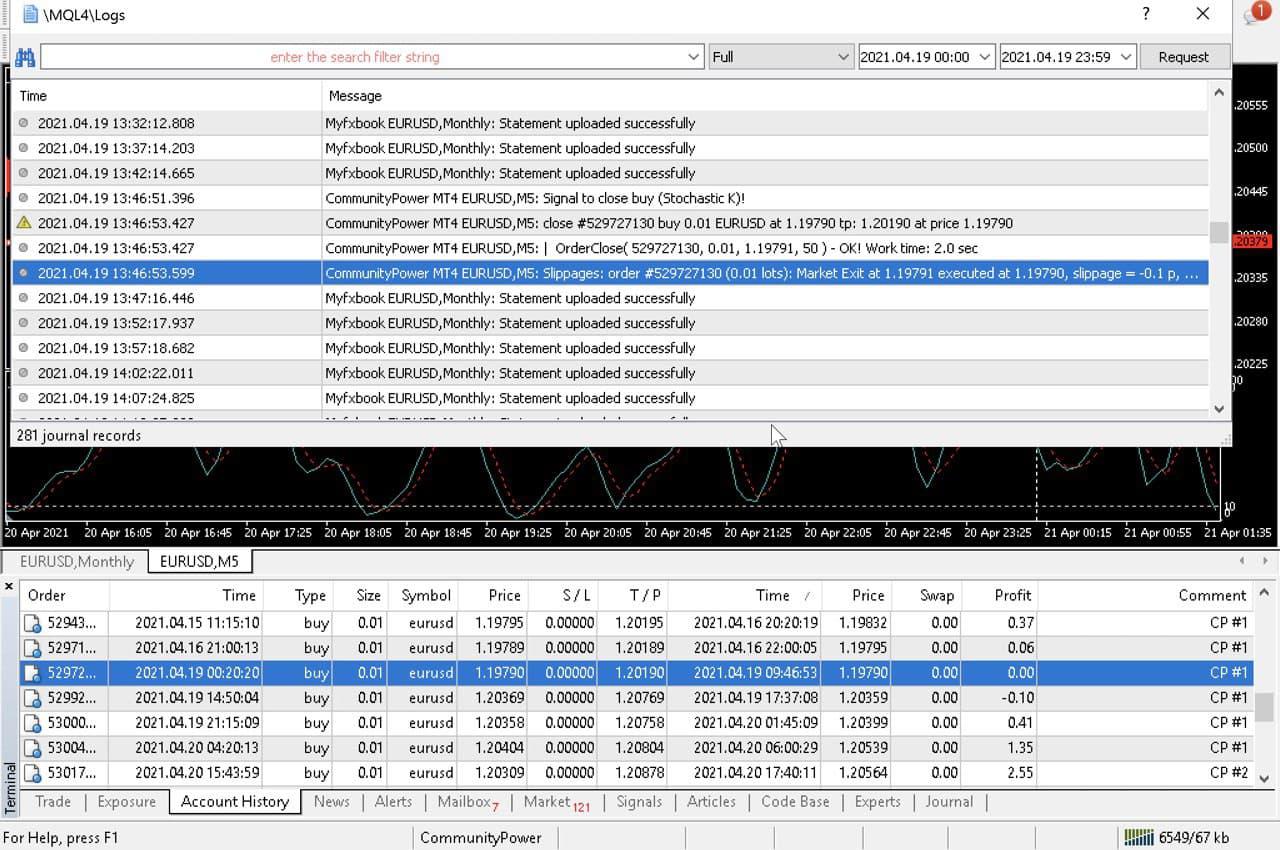This screenshot has width=1280, height=850.
Task: Click the logs scrollbar up arrow
Action: [x=1218, y=93]
